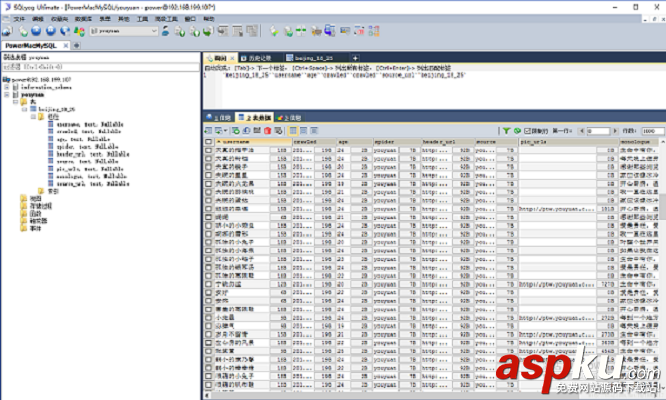The height and width of the screenshot is (400, 666).
Task: Click the previous page arrow
Action: click(x=582, y=131)
